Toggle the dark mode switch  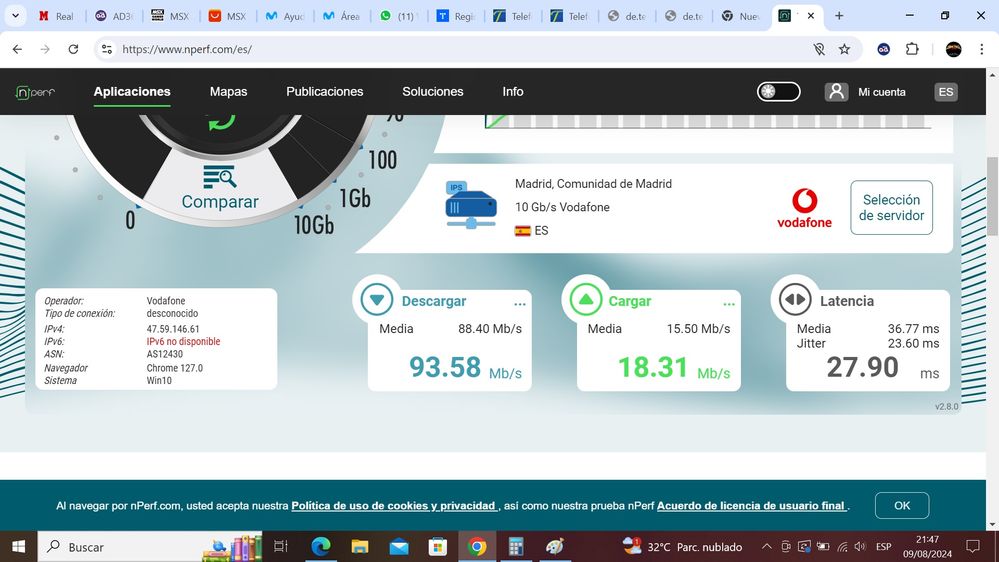(x=778, y=92)
